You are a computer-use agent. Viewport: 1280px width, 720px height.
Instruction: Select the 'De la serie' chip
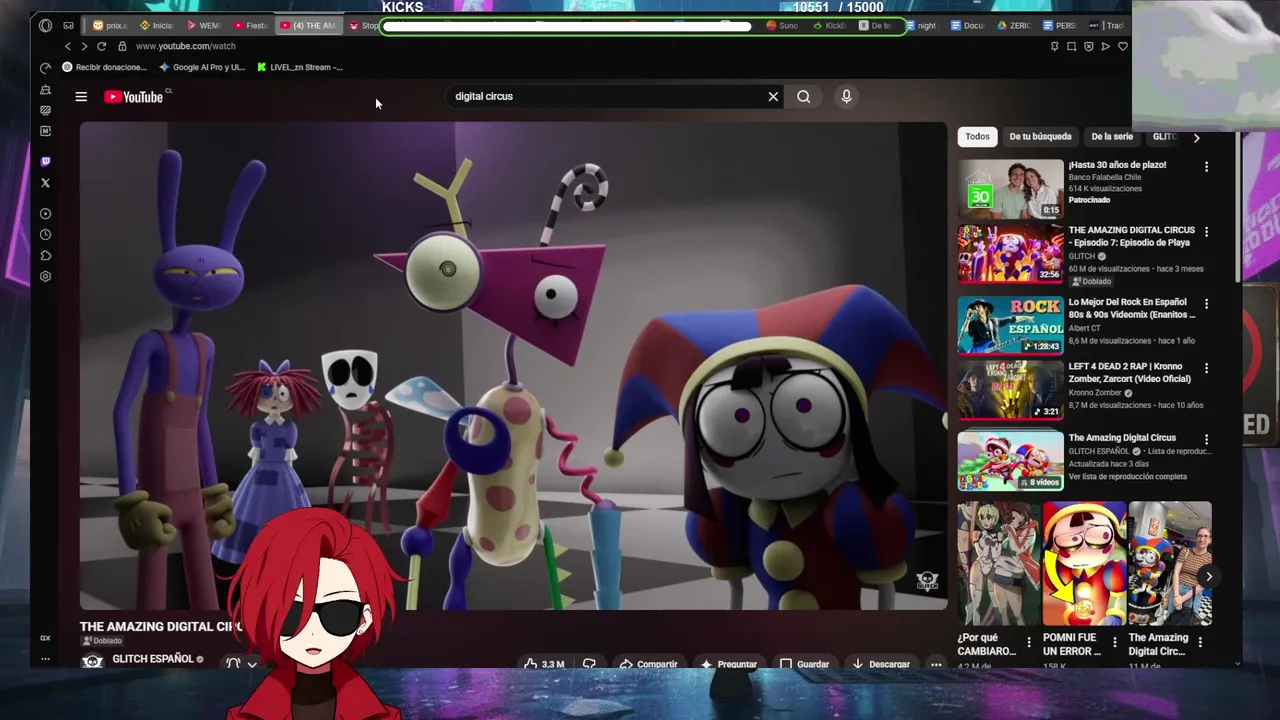pyautogui.click(x=1112, y=137)
